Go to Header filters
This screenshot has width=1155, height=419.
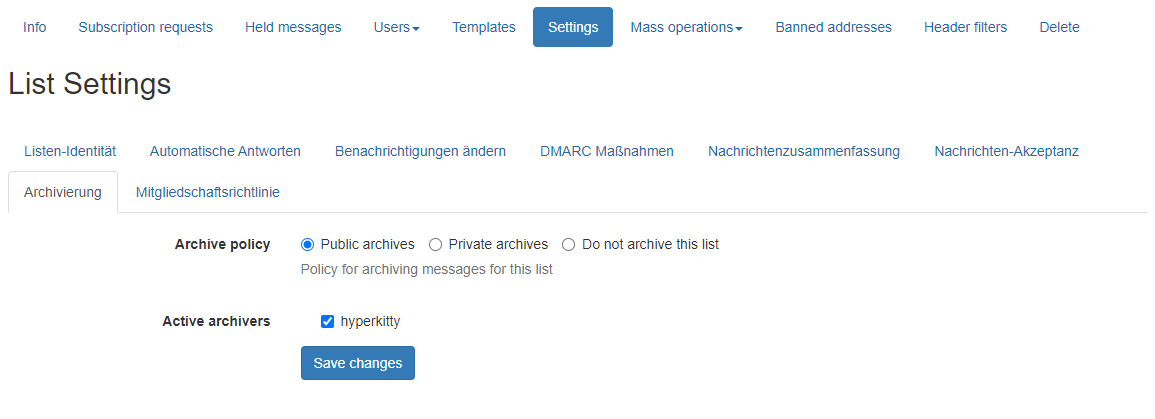(x=965, y=27)
